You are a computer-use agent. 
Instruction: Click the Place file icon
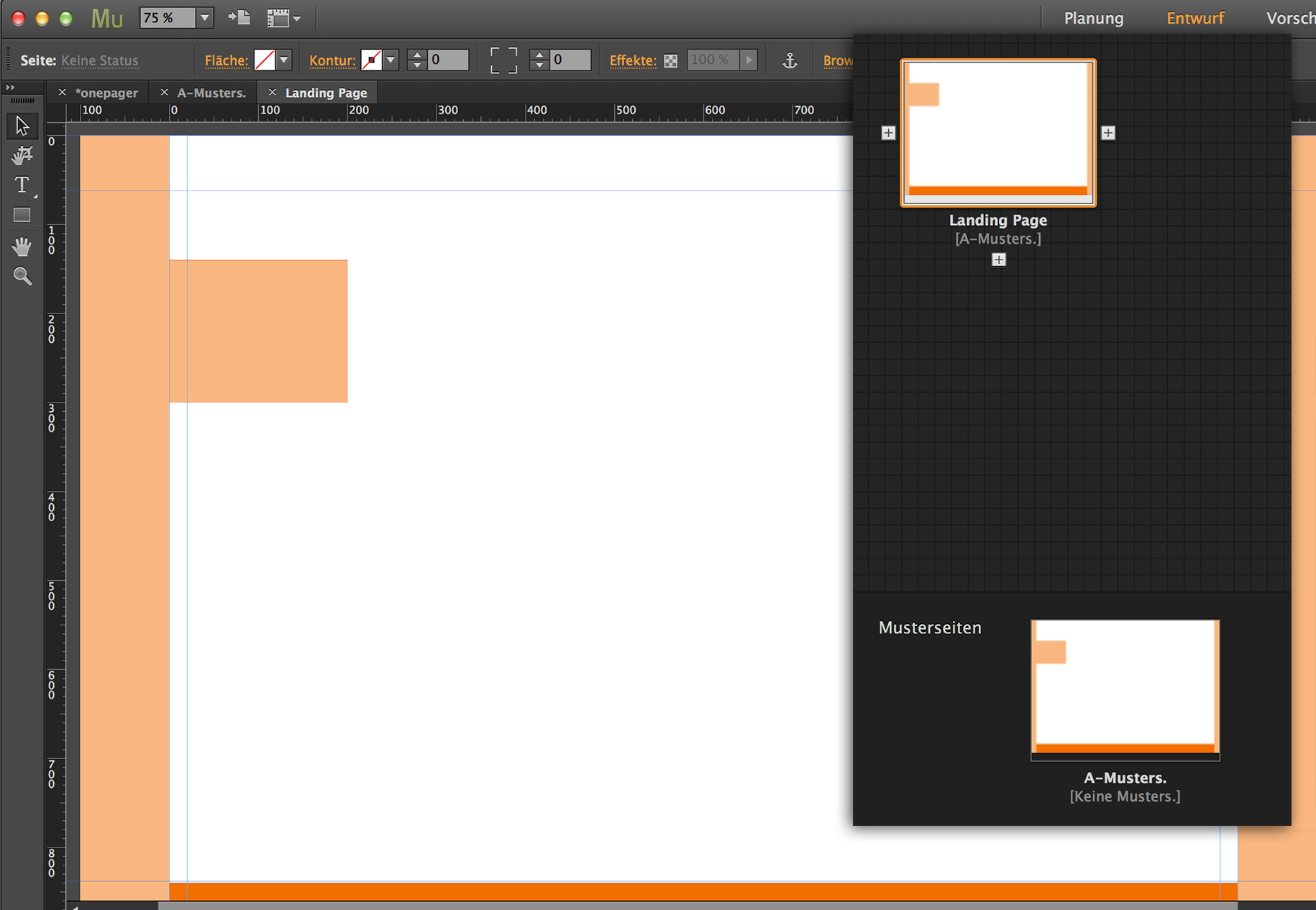click(x=239, y=18)
